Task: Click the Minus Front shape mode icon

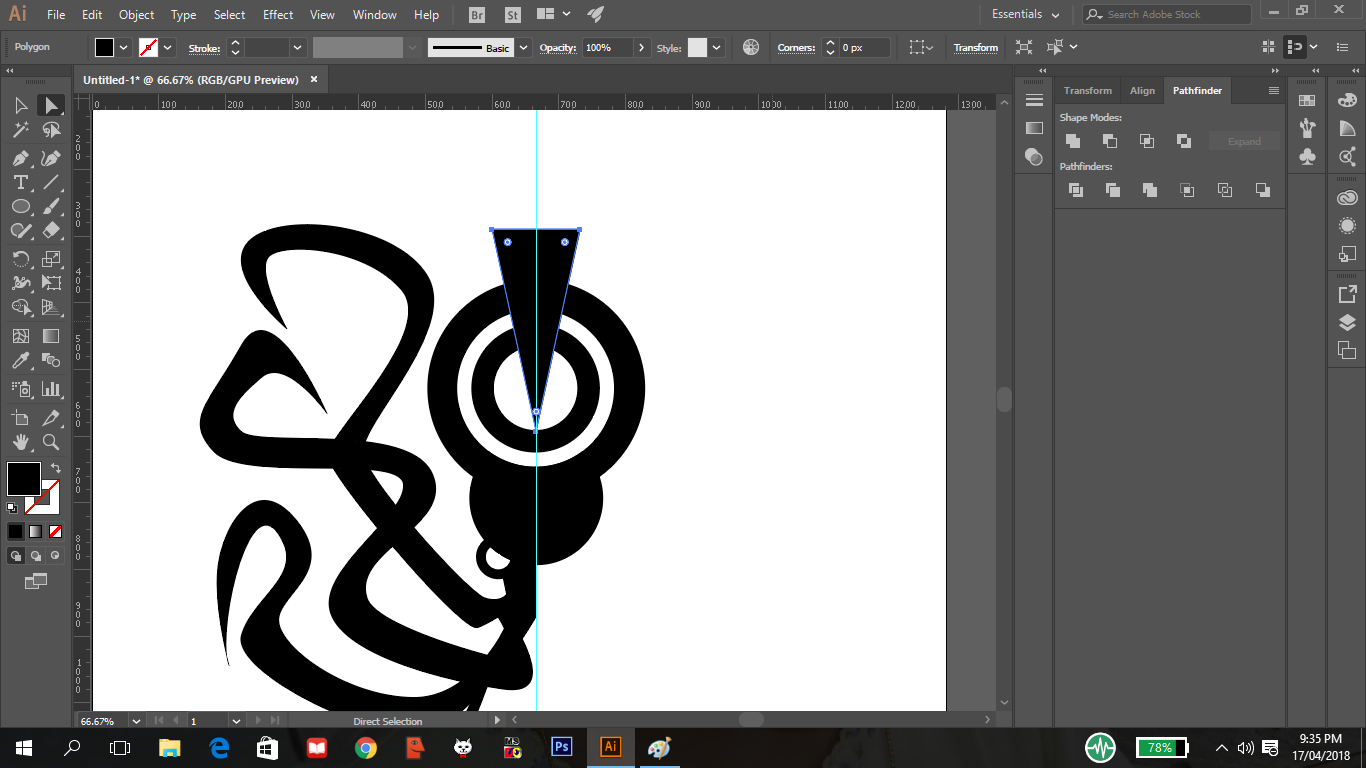Action: coord(1110,141)
